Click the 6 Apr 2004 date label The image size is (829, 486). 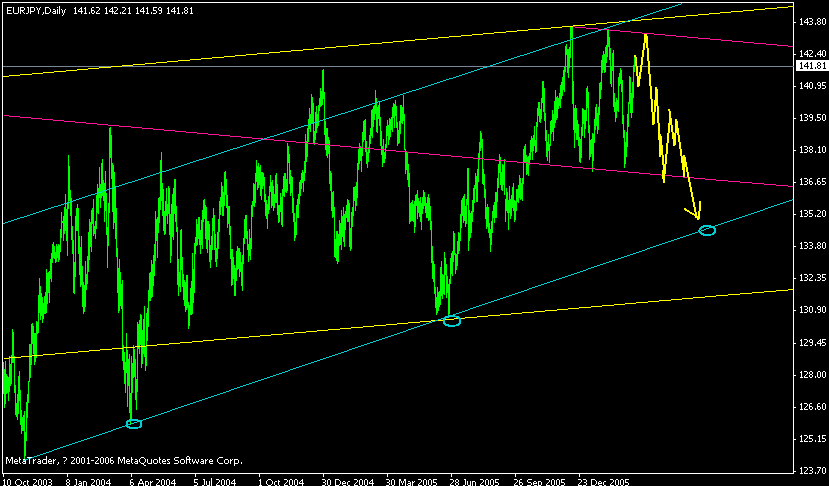click(x=153, y=481)
